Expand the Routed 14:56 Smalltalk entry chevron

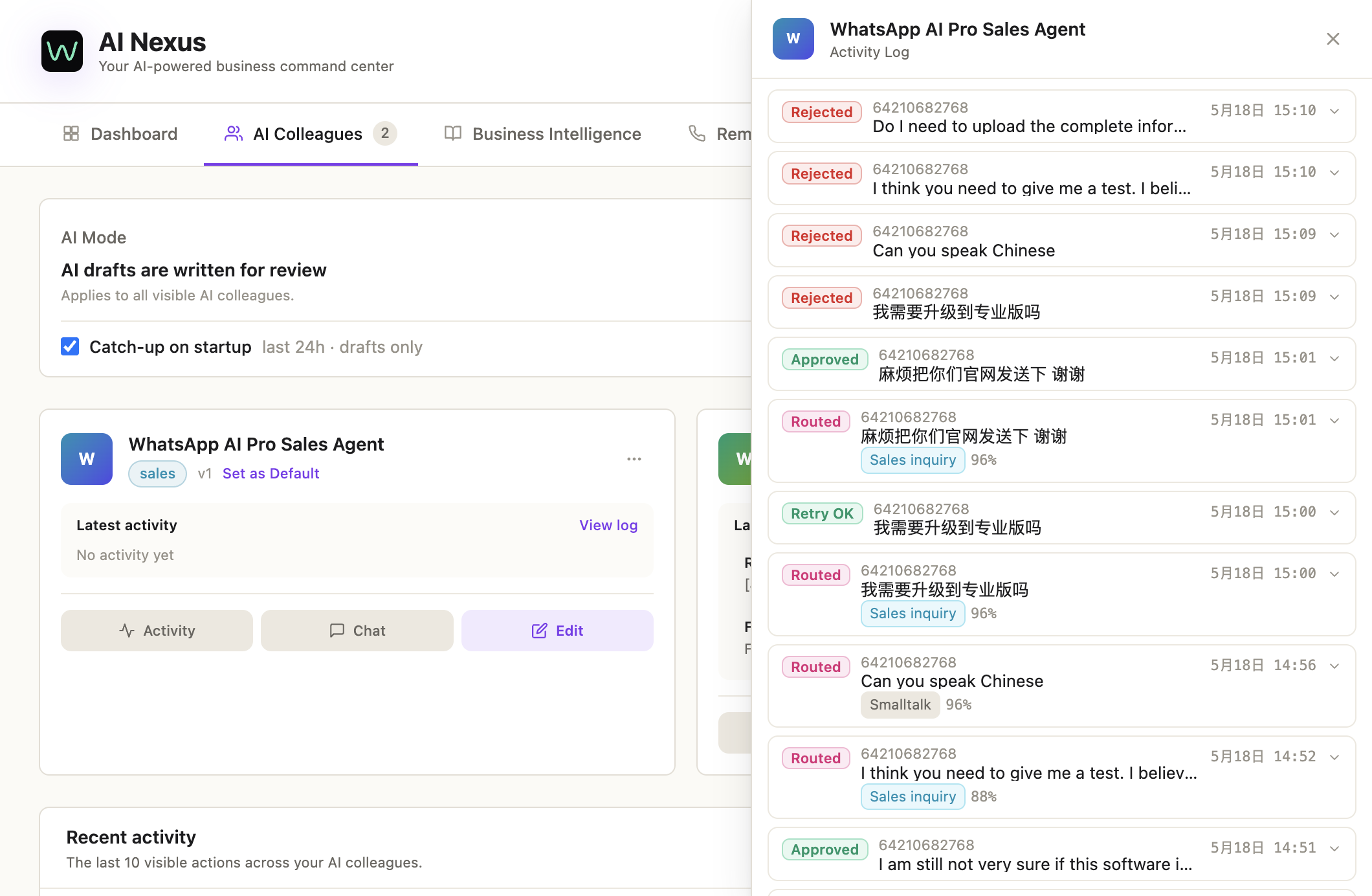coord(1334,666)
